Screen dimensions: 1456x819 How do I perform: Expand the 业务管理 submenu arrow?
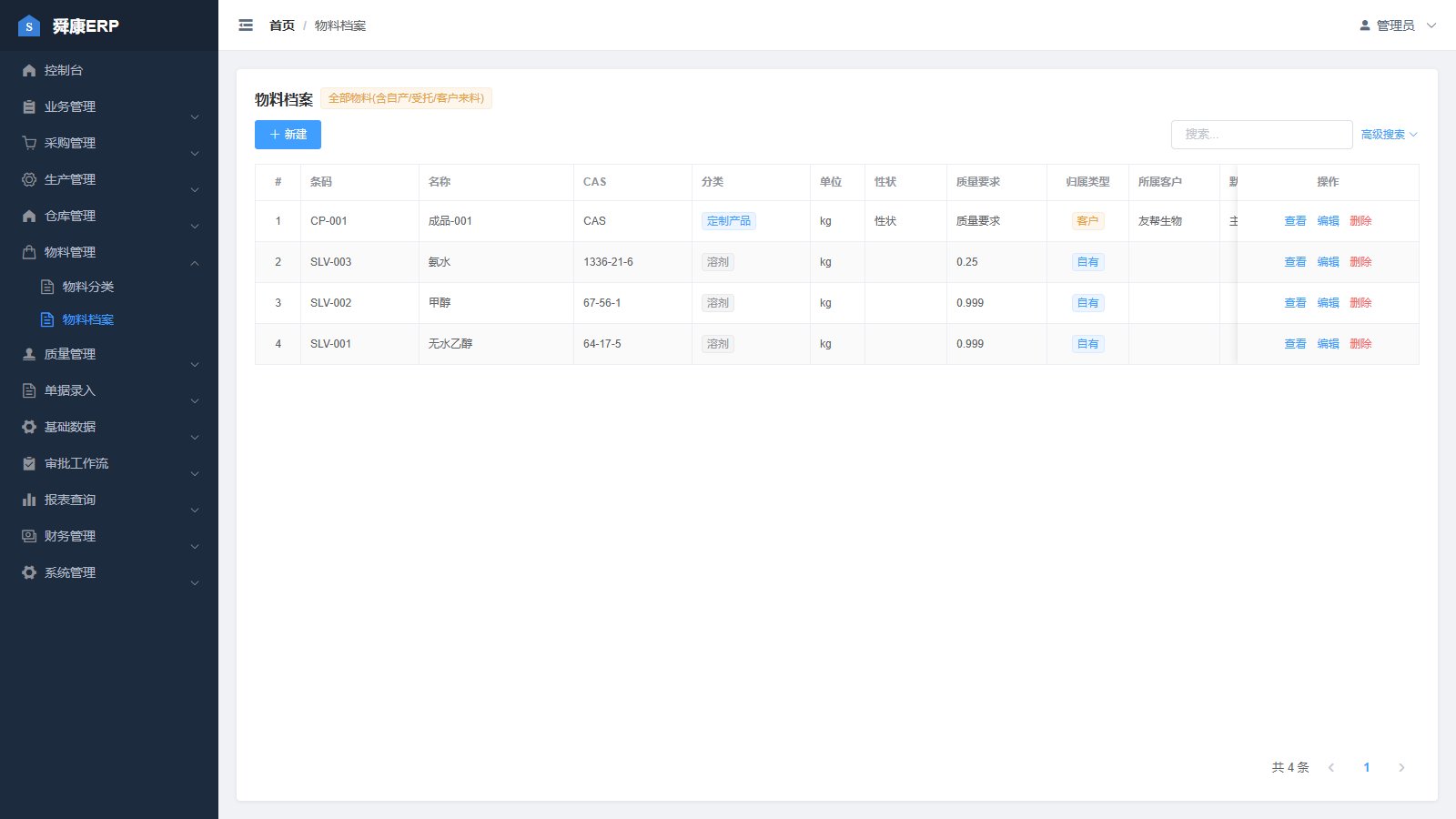pyautogui.click(x=195, y=117)
